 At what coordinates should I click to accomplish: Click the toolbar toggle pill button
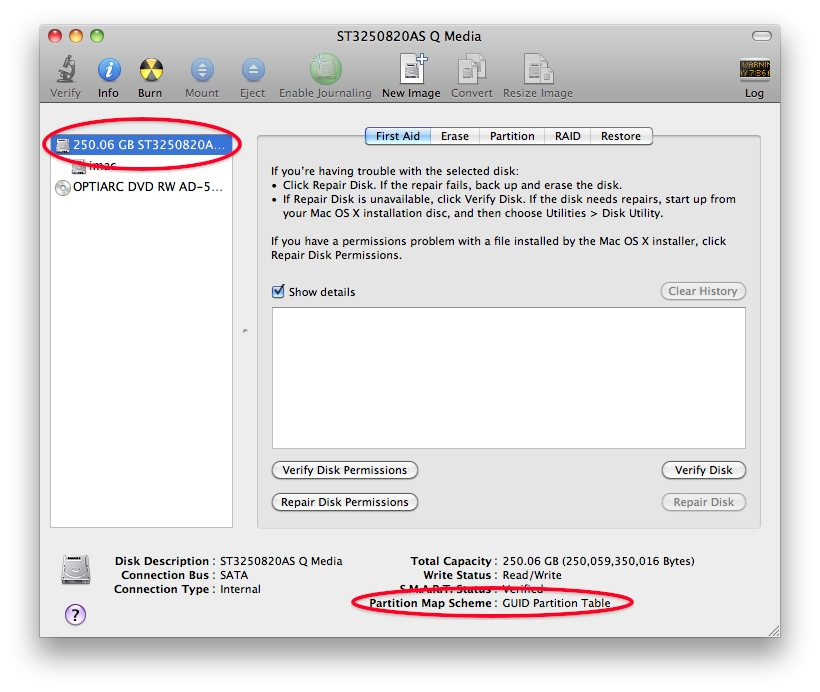click(761, 36)
